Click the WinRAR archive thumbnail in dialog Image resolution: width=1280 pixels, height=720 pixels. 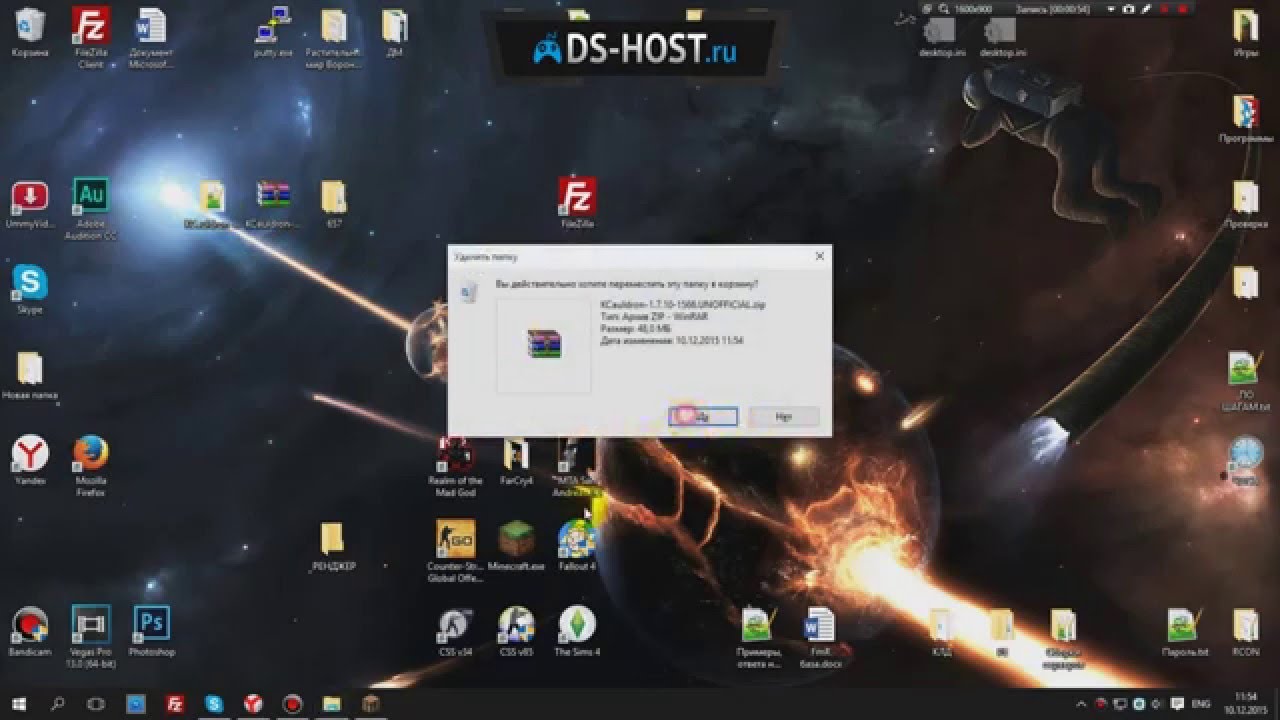[545, 343]
